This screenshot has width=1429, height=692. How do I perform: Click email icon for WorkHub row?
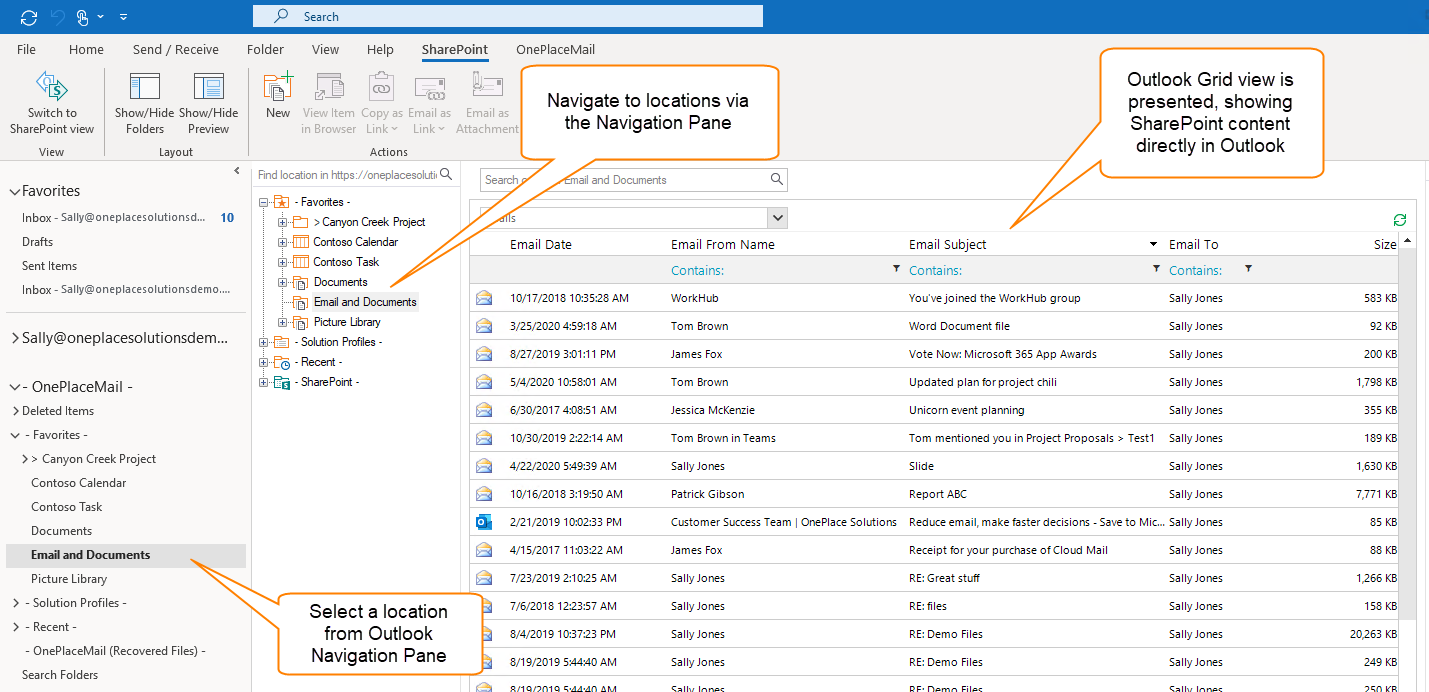[x=485, y=298]
